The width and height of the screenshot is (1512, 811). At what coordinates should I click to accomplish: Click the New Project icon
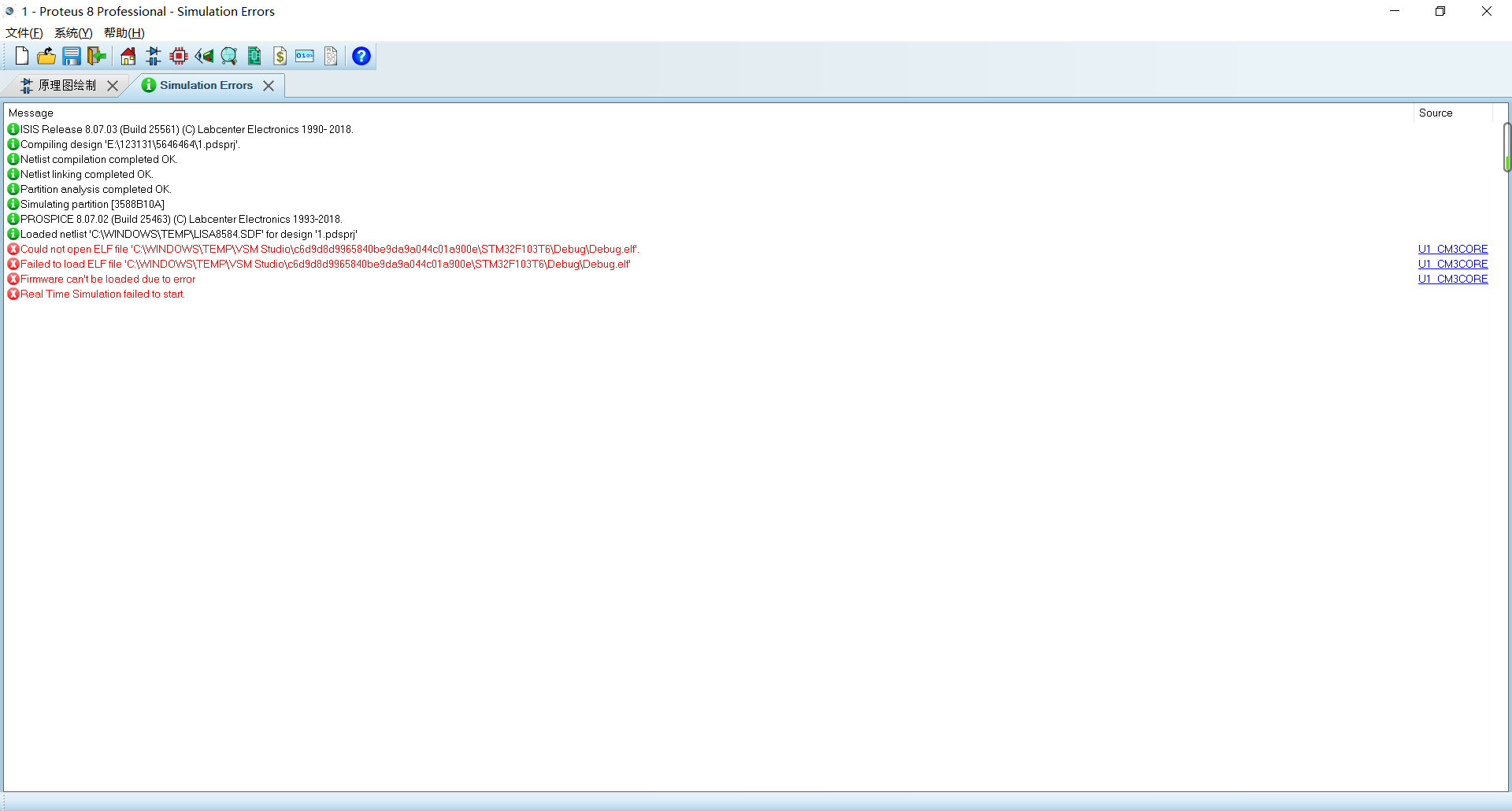22,56
